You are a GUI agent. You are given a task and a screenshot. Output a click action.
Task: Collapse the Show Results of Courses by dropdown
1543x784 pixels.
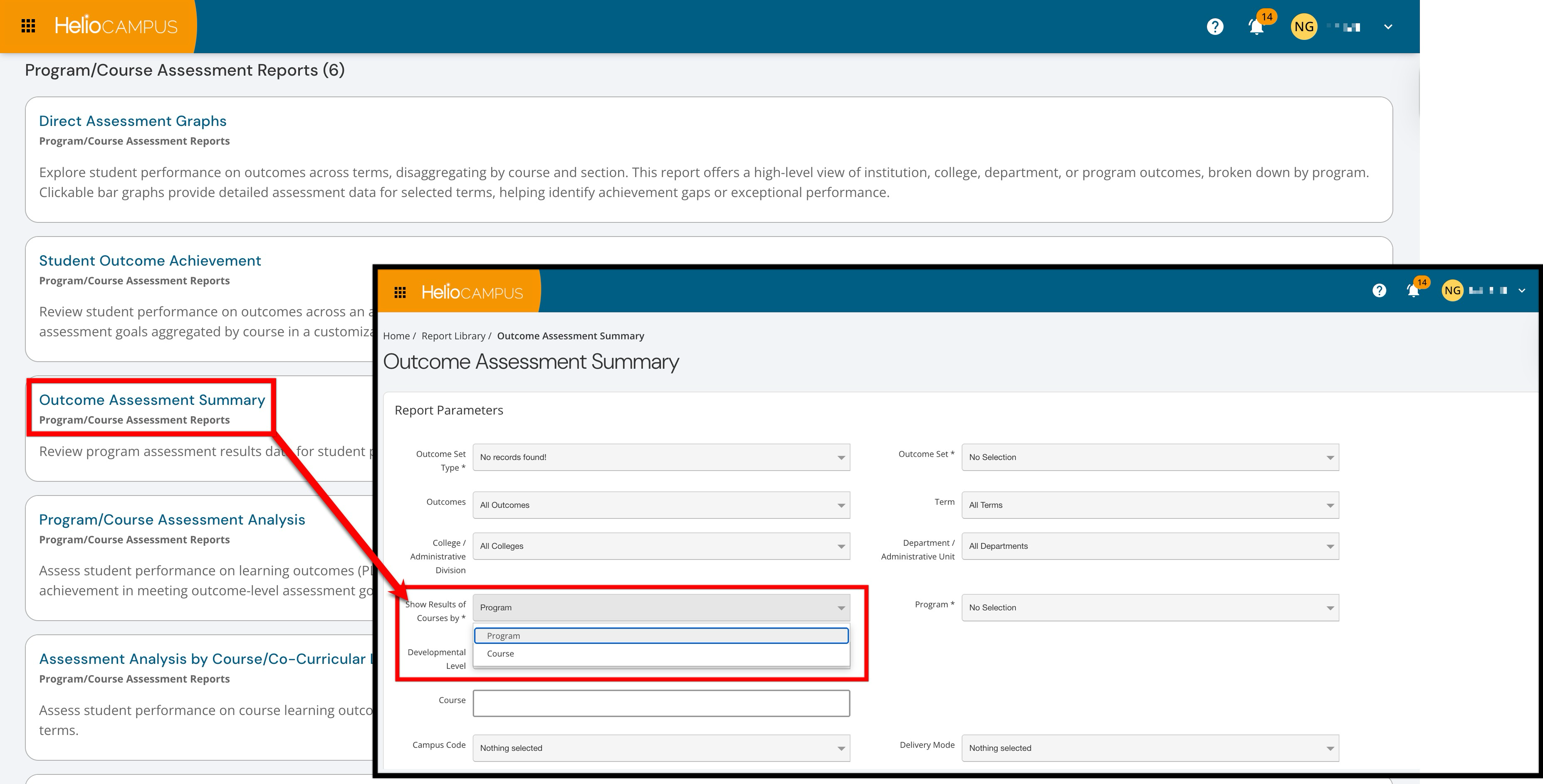click(661, 607)
